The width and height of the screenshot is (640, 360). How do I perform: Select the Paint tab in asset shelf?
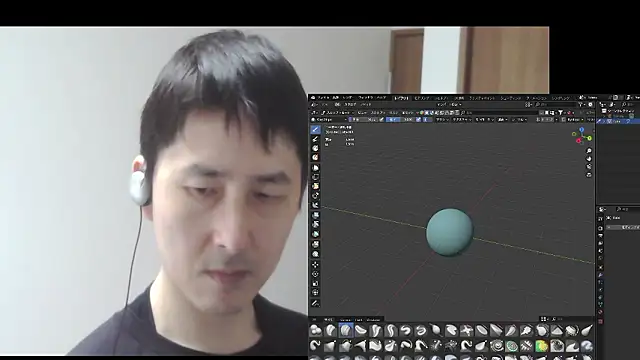coord(358,319)
